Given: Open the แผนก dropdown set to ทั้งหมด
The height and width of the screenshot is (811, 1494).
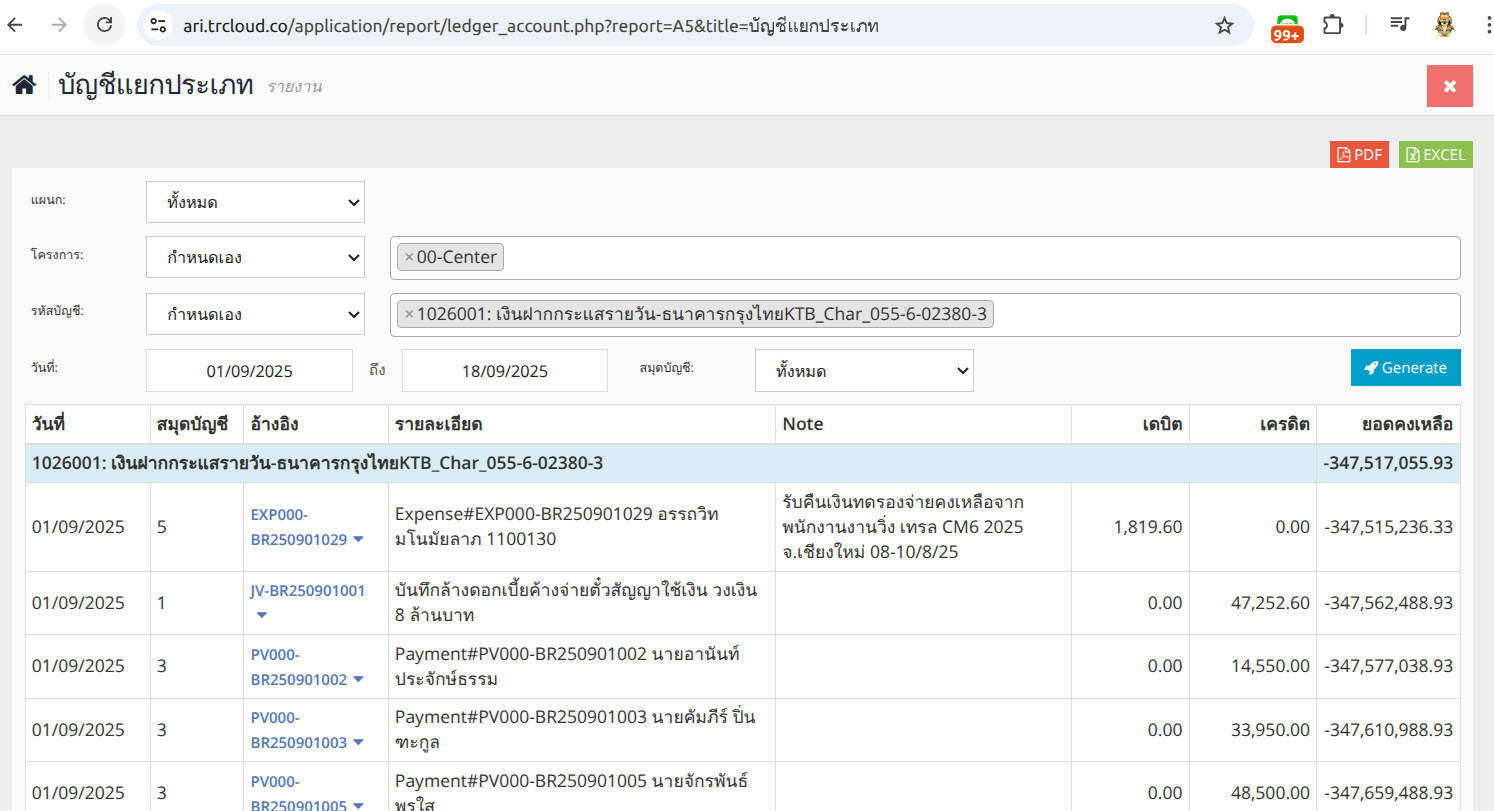Looking at the screenshot, I should pyautogui.click(x=255, y=202).
